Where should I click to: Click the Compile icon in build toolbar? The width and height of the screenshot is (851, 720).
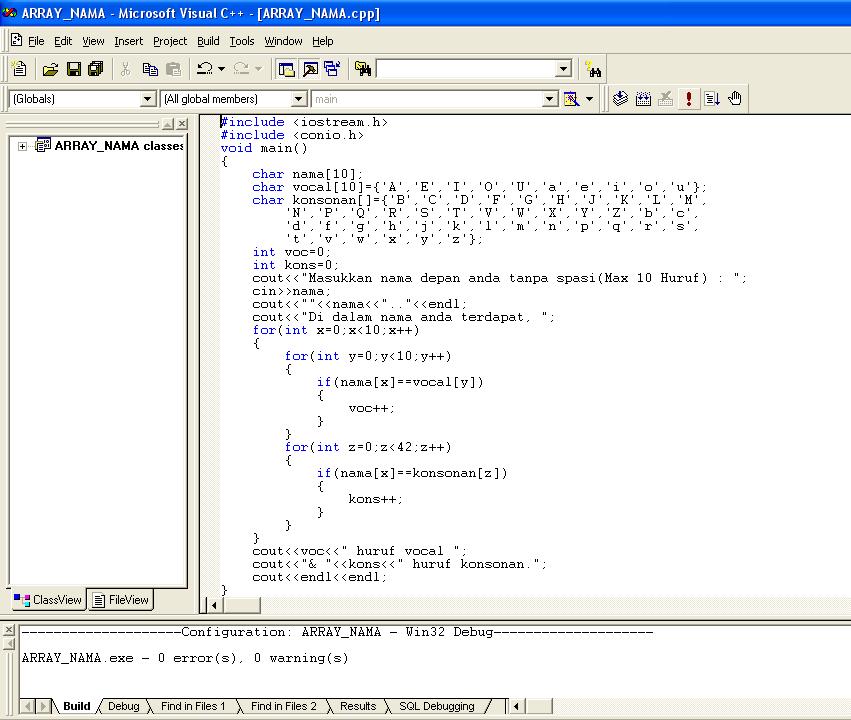[x=620, y=99]
